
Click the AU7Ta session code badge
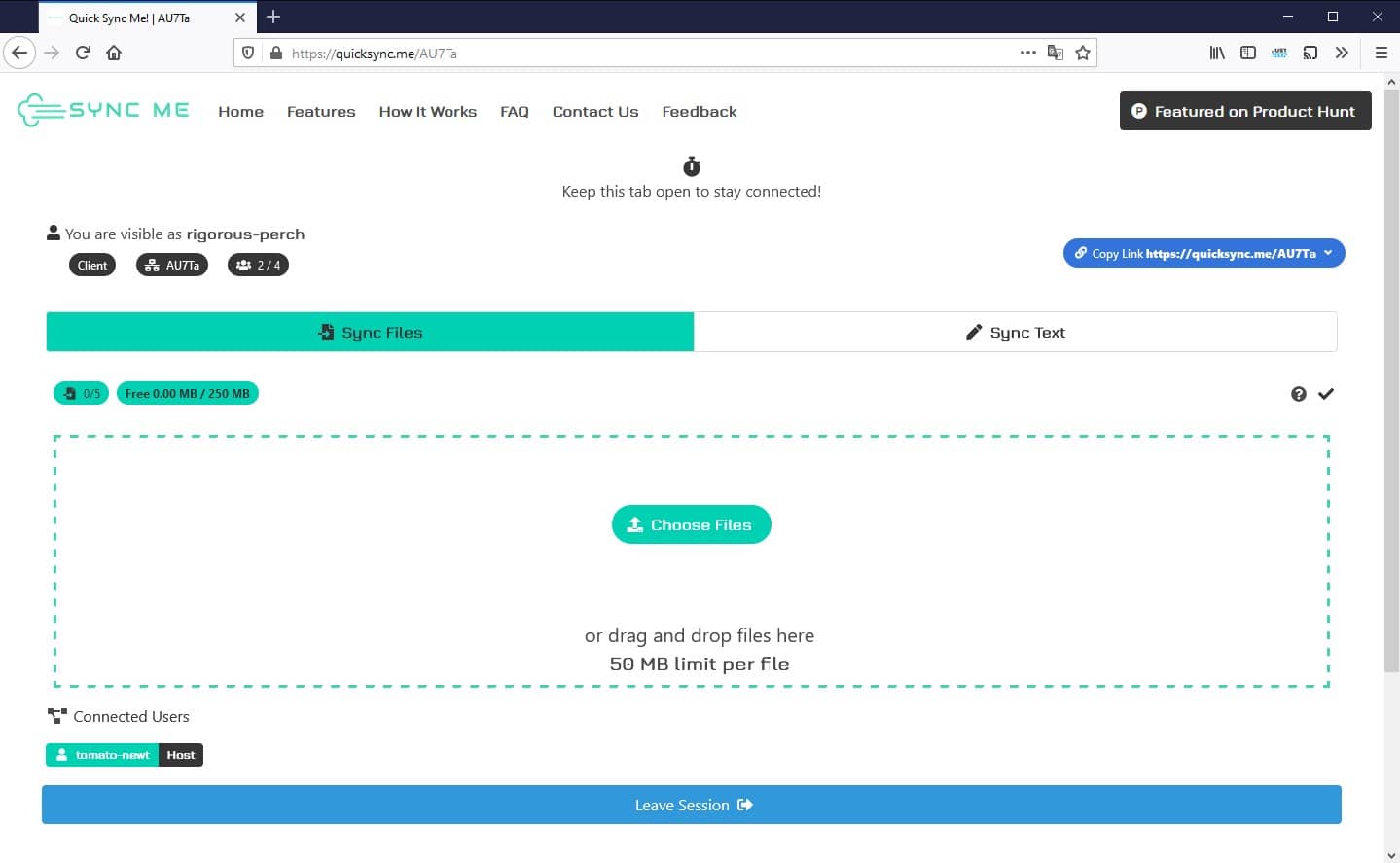click(x=172, y=265)
